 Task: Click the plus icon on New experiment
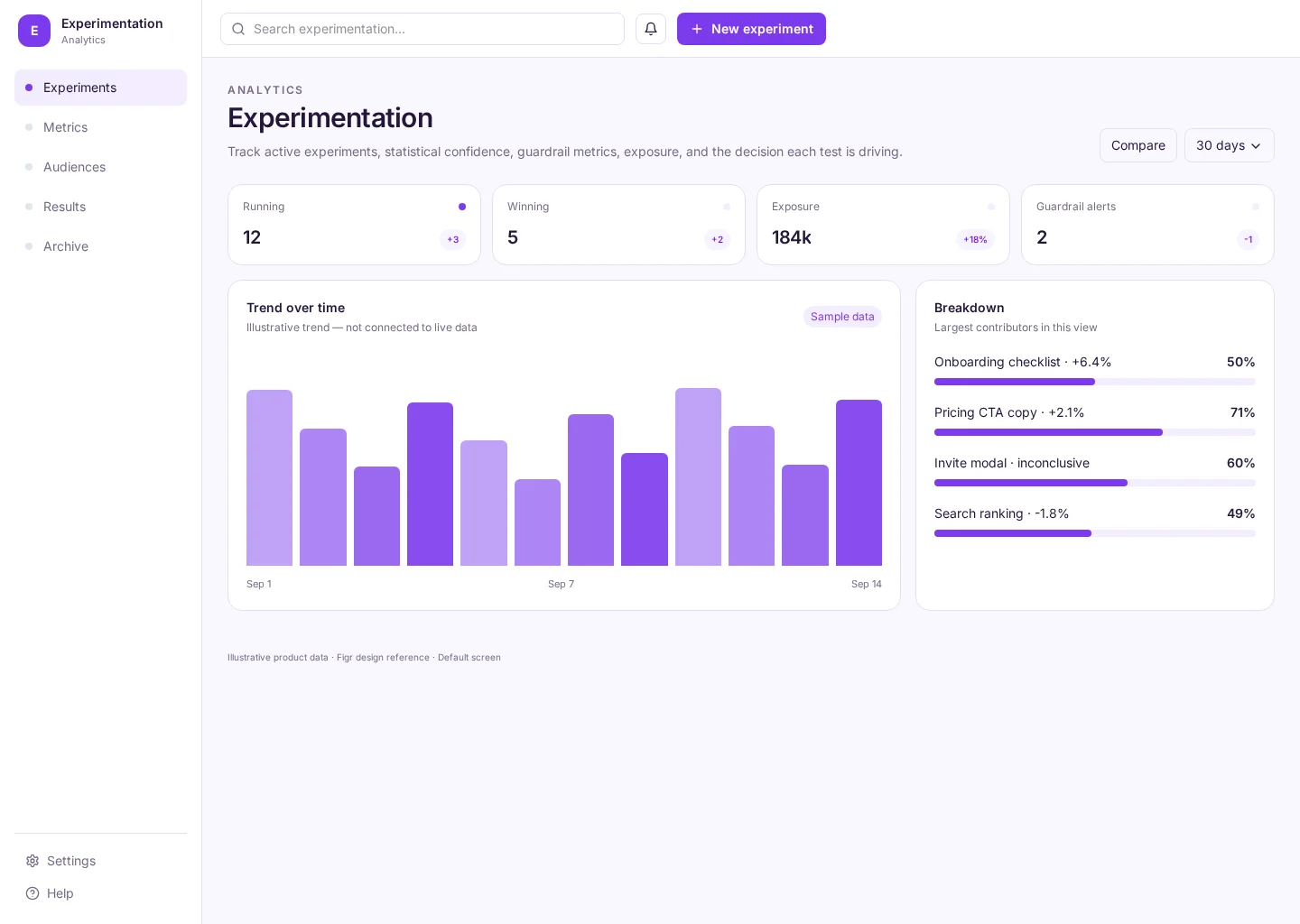pos(697,29)
